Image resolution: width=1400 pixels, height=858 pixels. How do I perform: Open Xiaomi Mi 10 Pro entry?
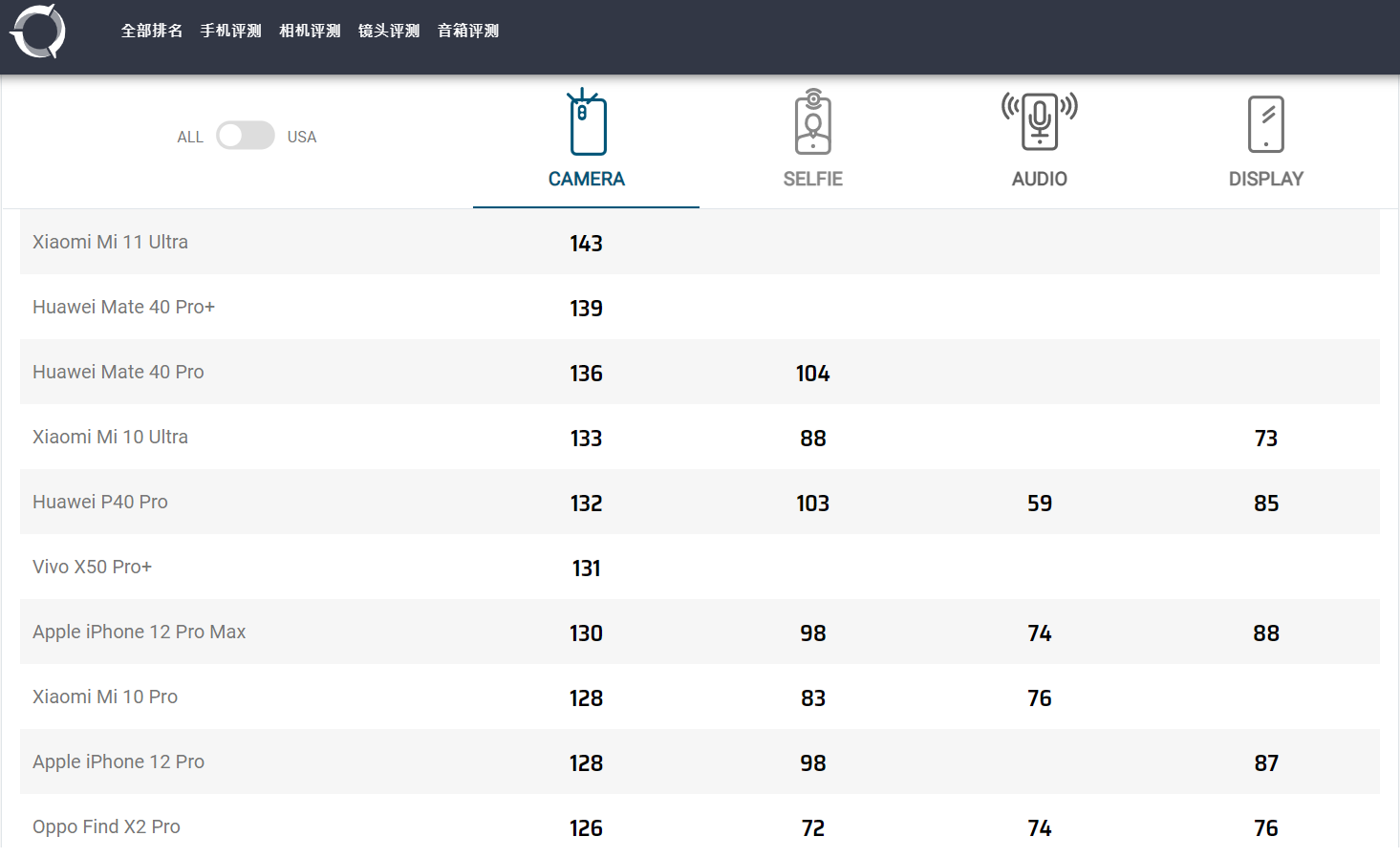click(x=105, y=697)
